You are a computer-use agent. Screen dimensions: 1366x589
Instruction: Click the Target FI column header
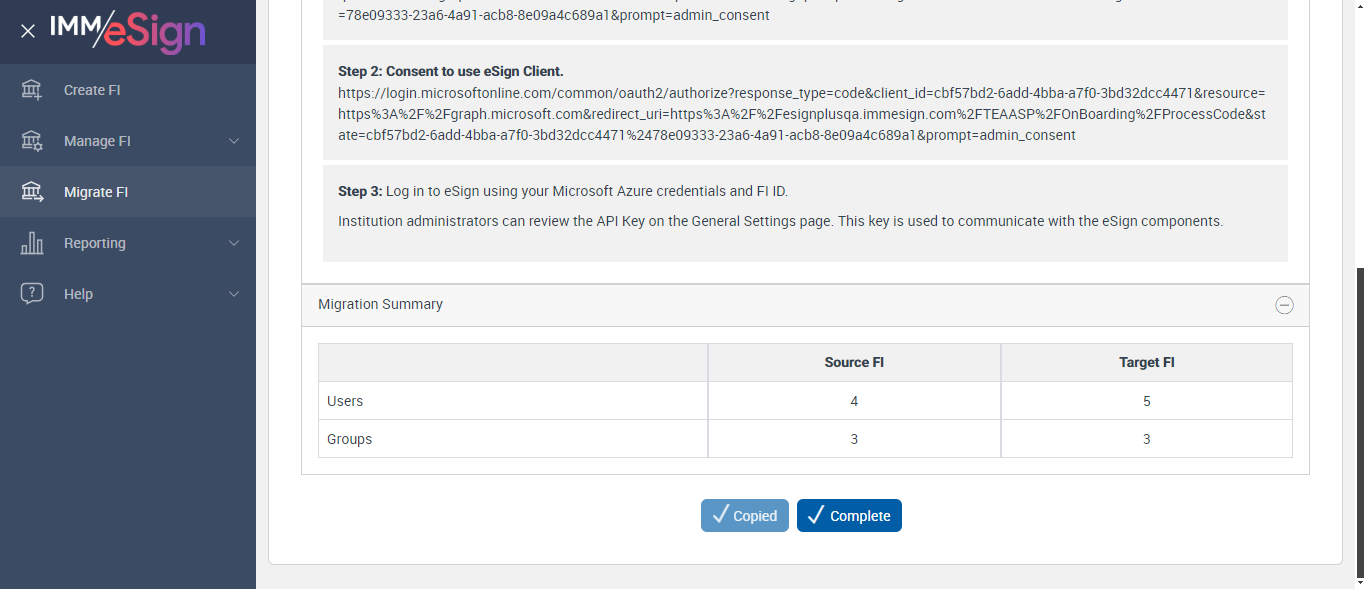coord(1146,362)
